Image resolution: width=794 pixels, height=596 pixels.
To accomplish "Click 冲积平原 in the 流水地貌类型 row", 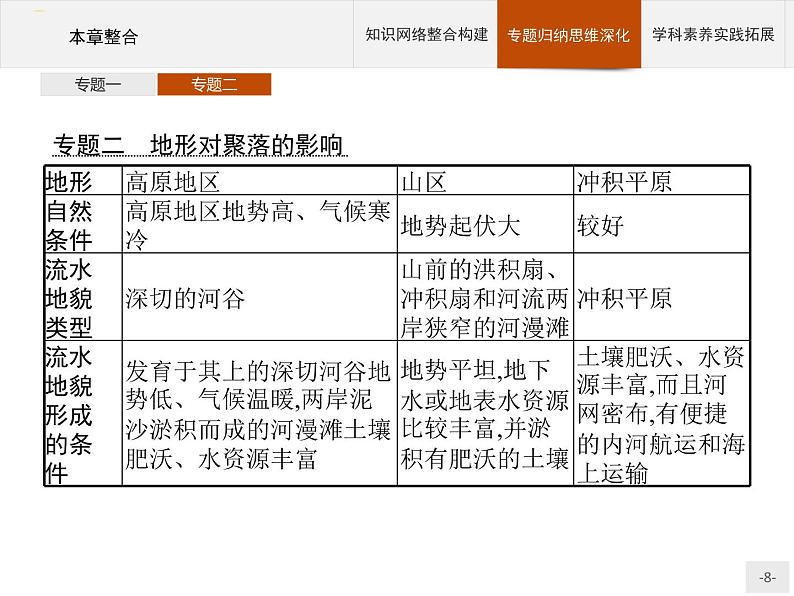I will pos(661,297).
